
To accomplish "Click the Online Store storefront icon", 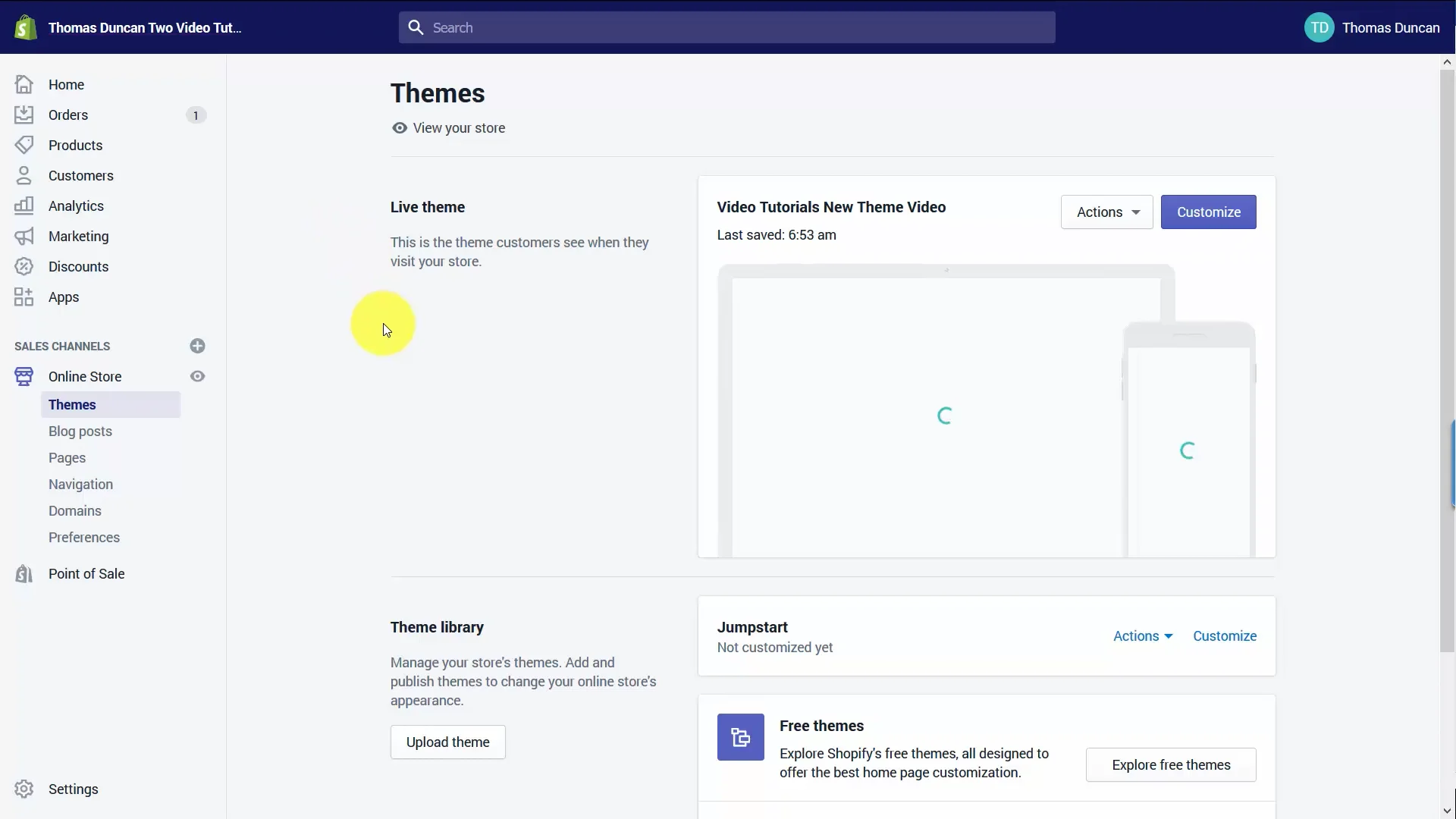I will [24, 376].
